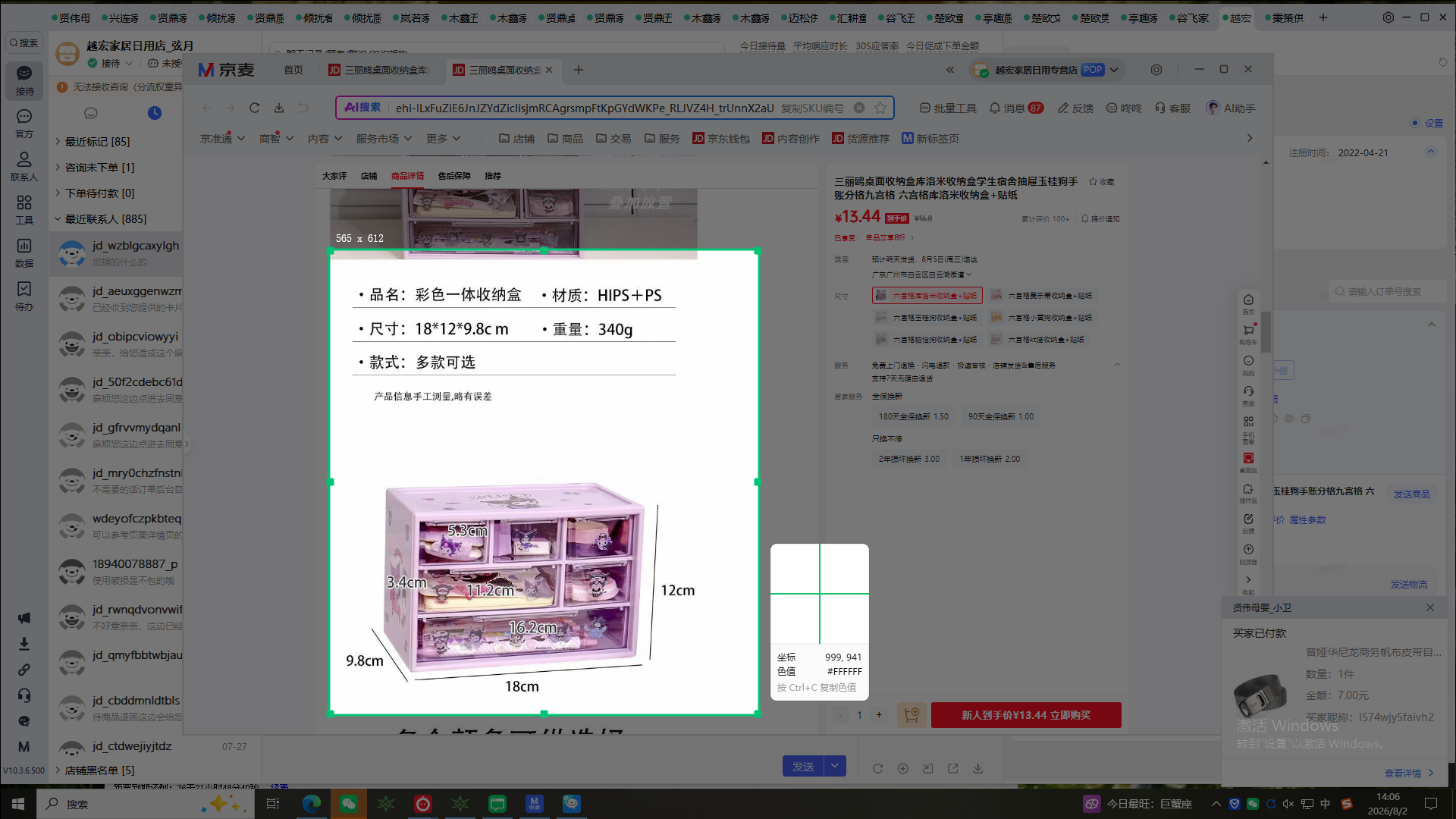Screen dimensions: 1456x819
Task: Open the 推荐 product tab
Action: click(493, 176)
